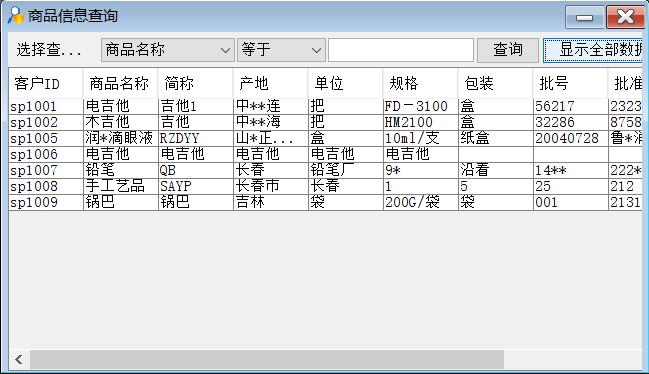The width and height of the screenshot is (649, 374).
Task: Click the 手工艺品 product name cell
Action: click(x=120, y=186)
